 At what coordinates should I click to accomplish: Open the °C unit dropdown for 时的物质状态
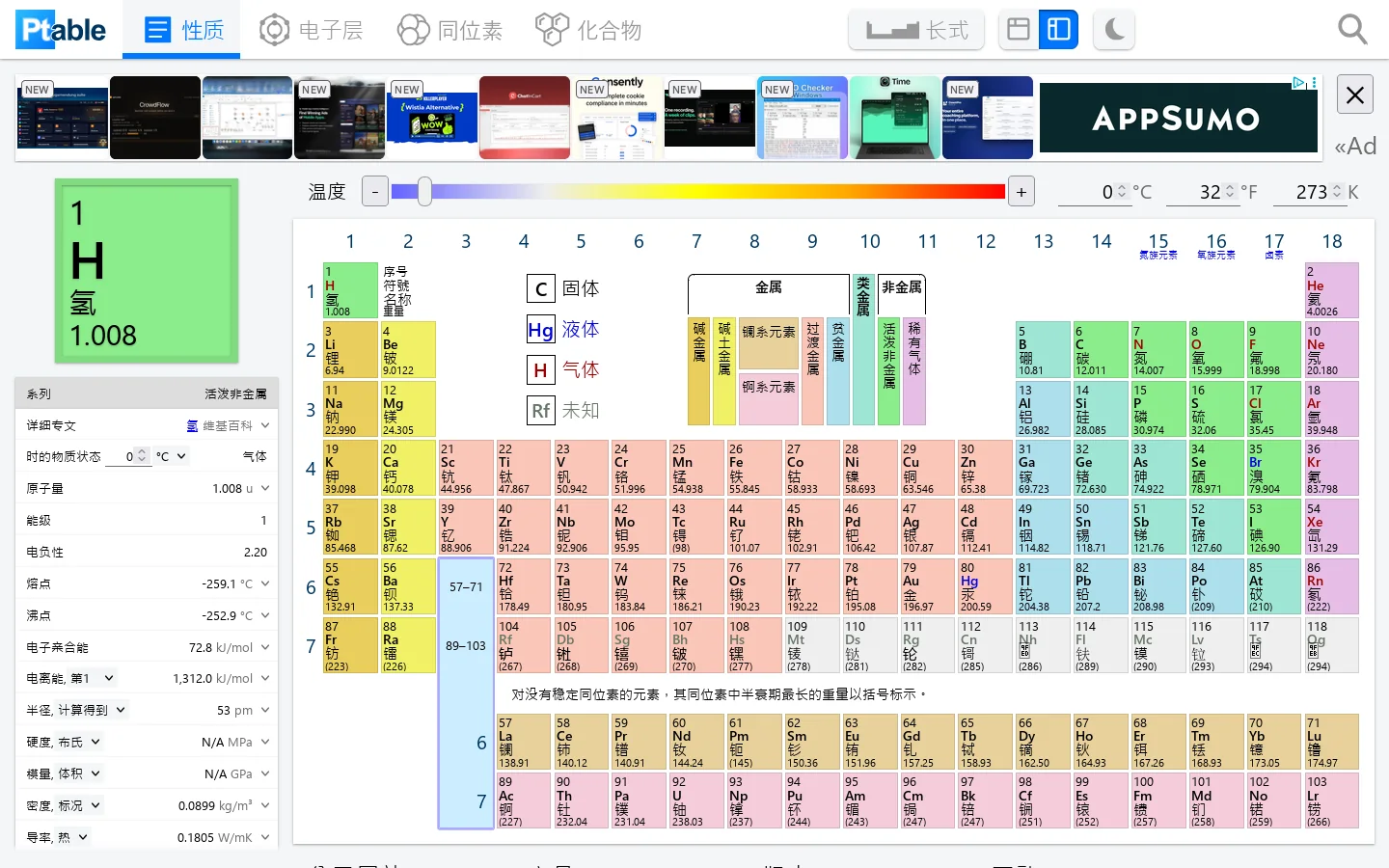[x=172, y=456]
